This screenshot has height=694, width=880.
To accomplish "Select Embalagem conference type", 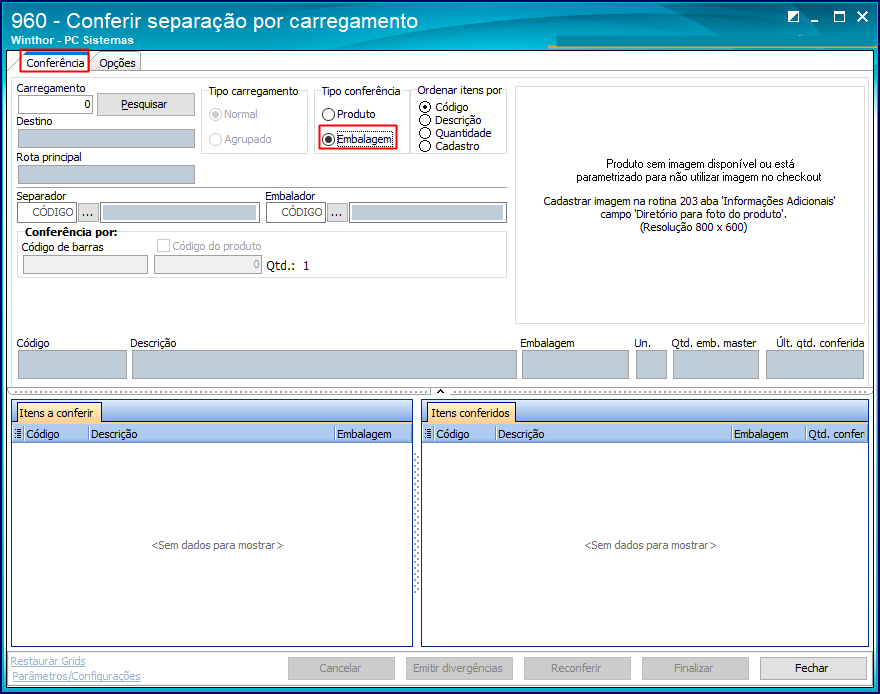I will (x=358, y=139).
